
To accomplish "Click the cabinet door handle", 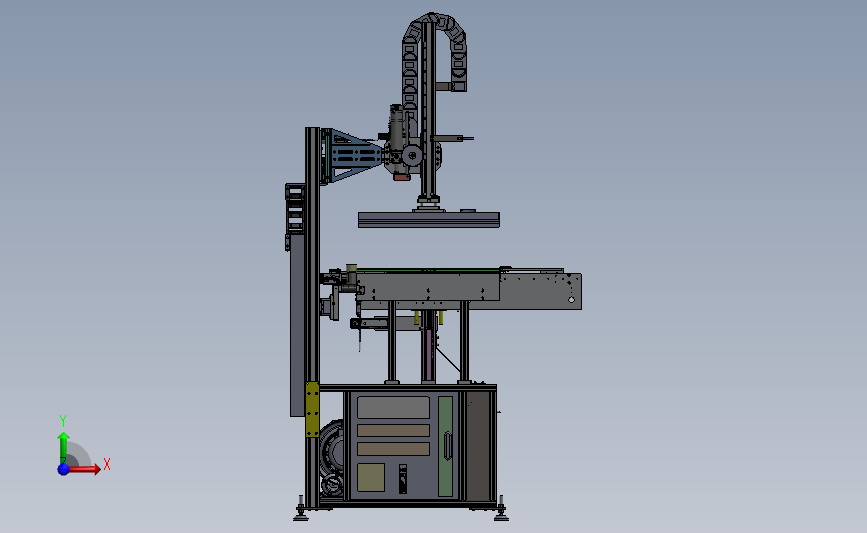I will [447, 446].
